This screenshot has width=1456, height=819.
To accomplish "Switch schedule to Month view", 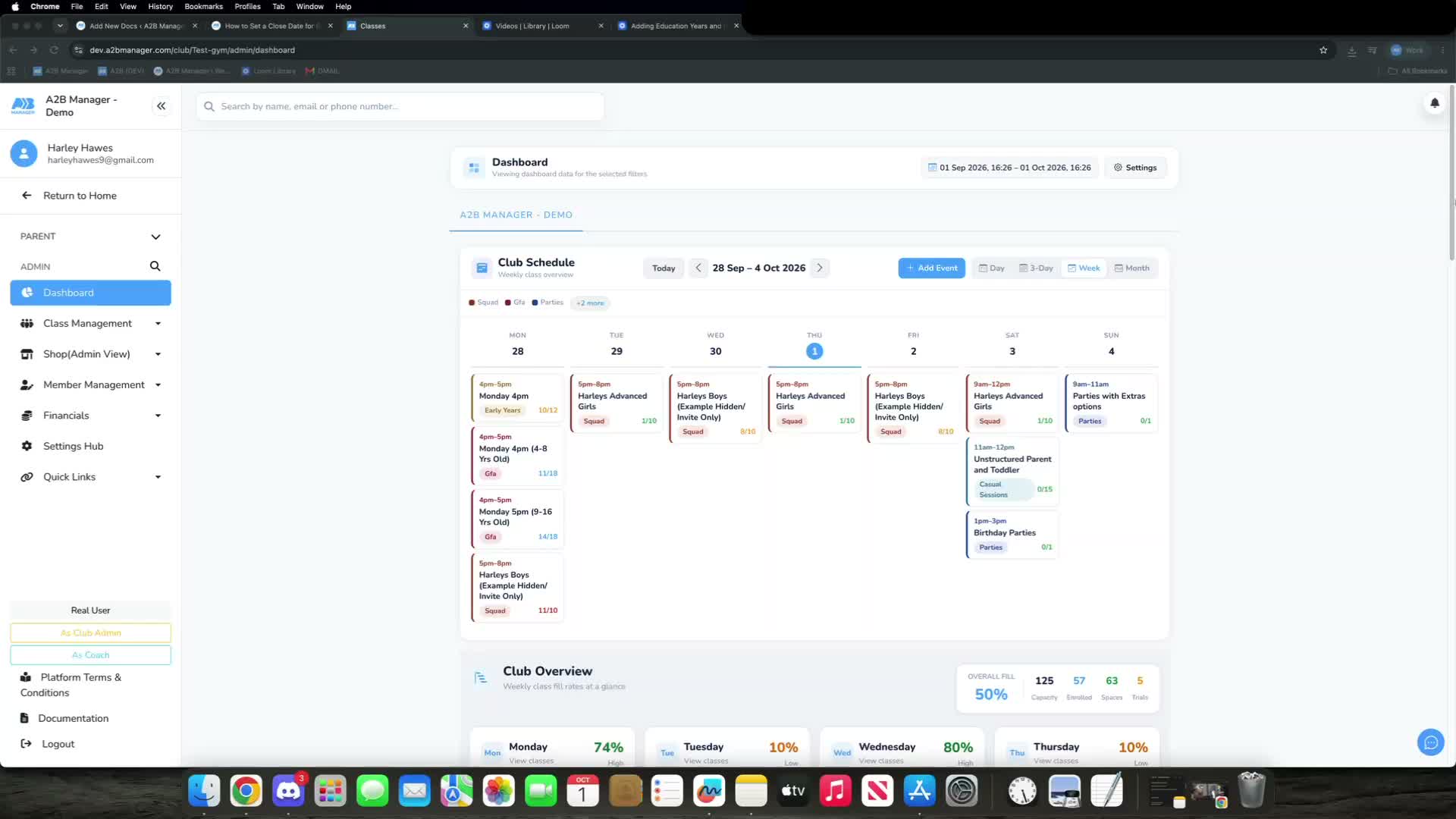I will coord(1131,268).
